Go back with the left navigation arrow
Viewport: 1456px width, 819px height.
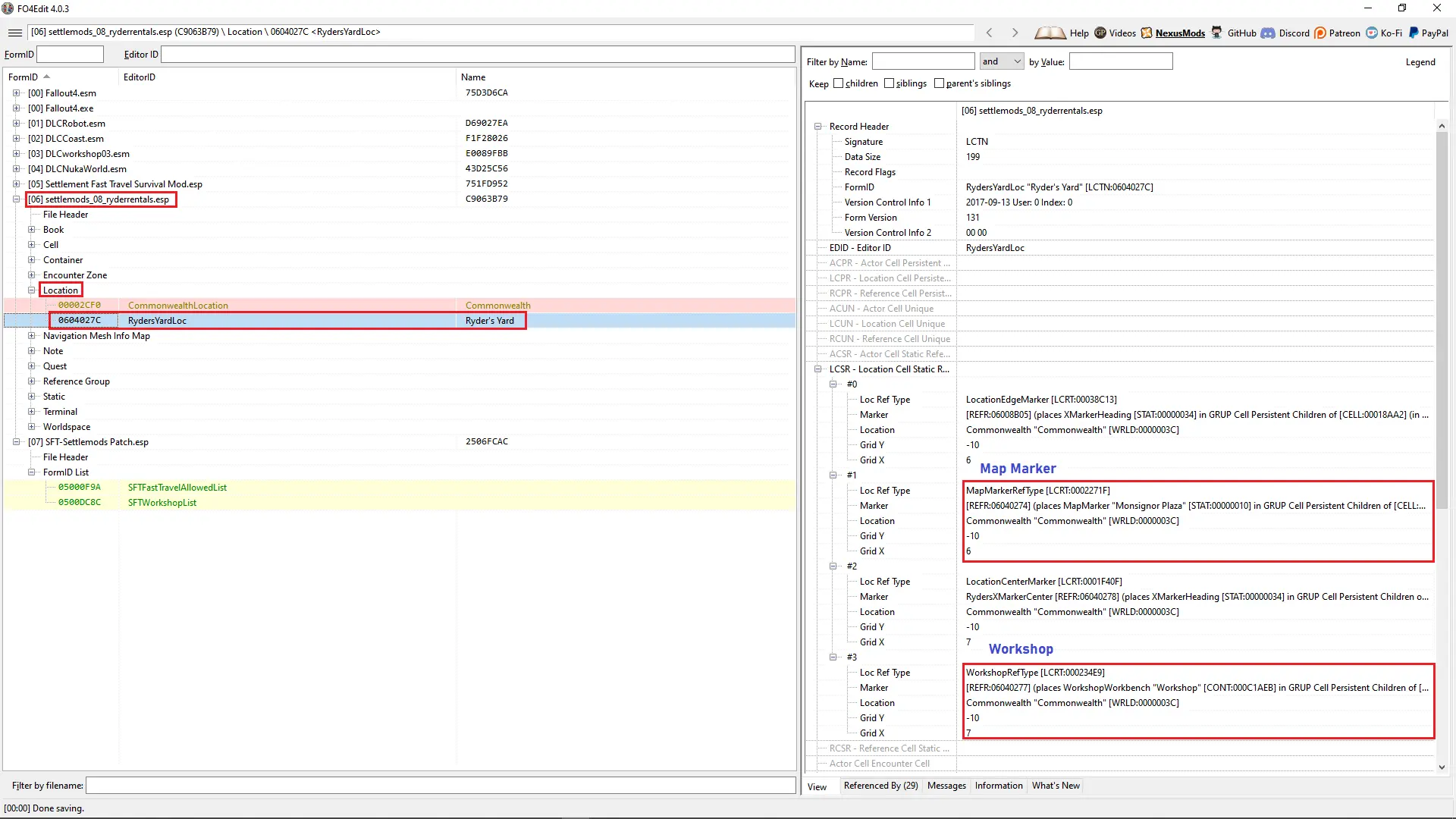[989, 33]
